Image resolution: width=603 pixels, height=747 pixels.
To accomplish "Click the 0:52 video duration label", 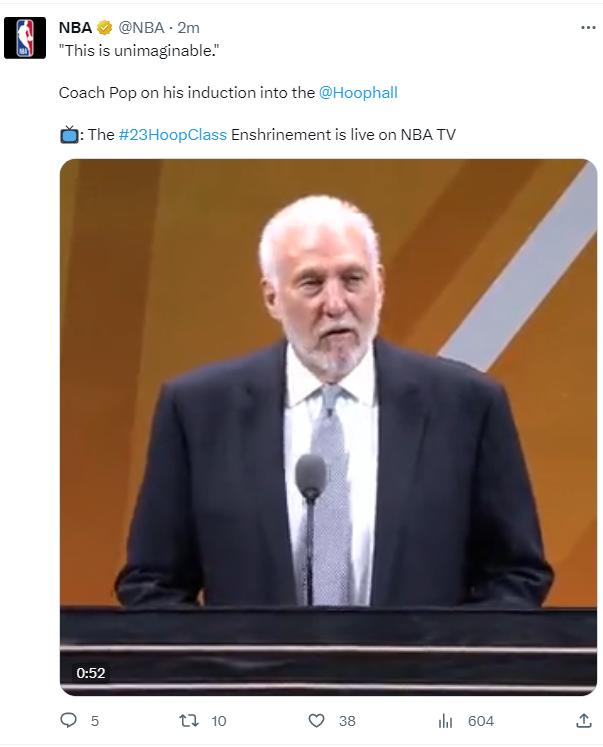I will 90,673.
